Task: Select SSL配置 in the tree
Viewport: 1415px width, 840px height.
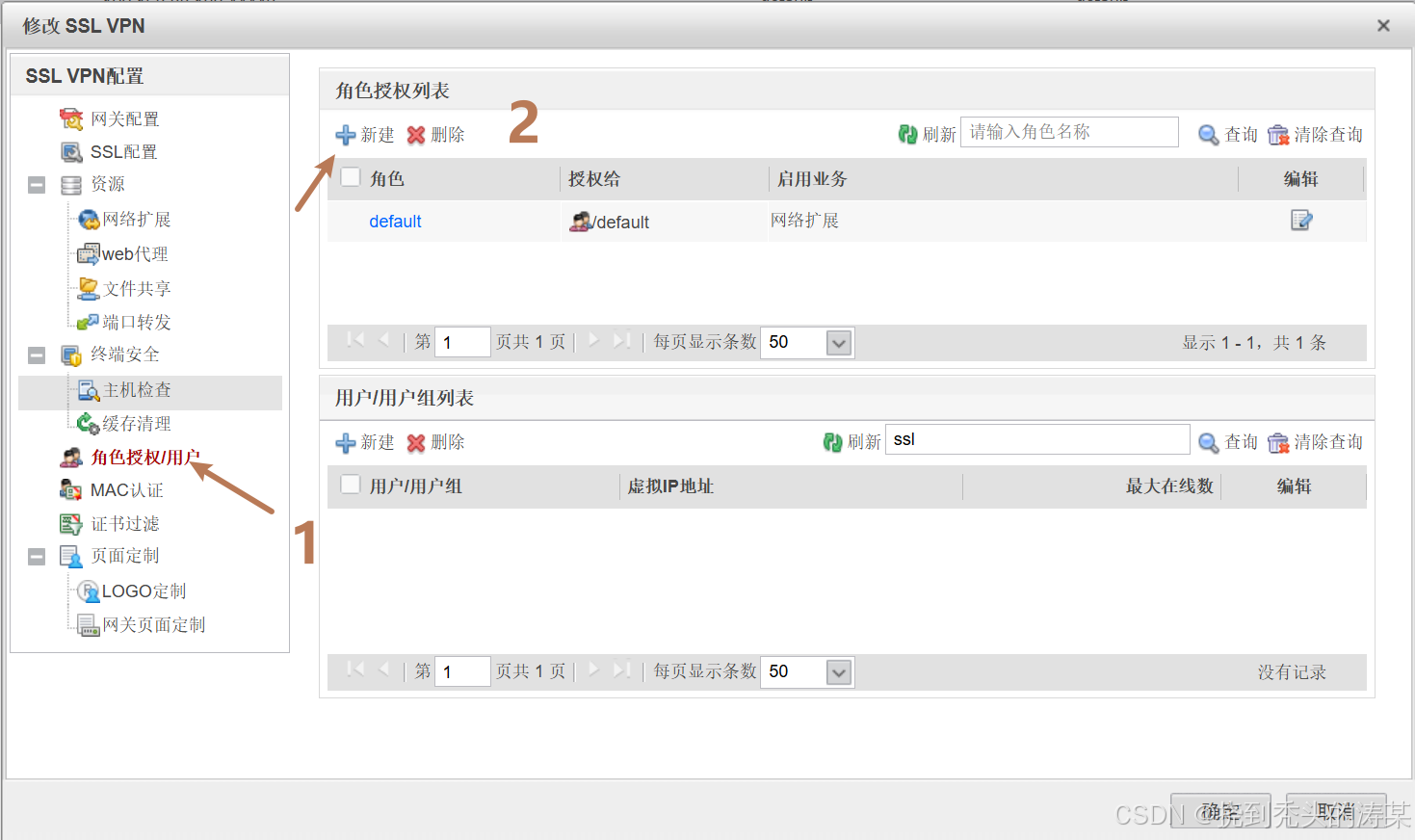Action: (124, 152)
